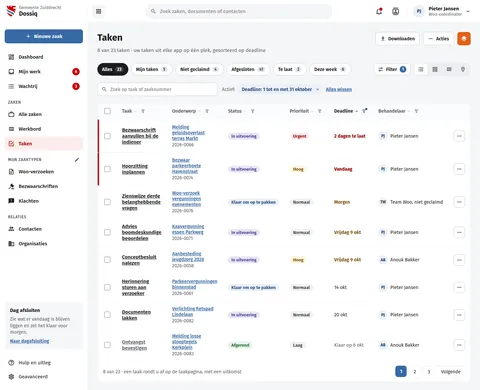Open row menu for Ontvangst bevestigen task

(459, 345)
